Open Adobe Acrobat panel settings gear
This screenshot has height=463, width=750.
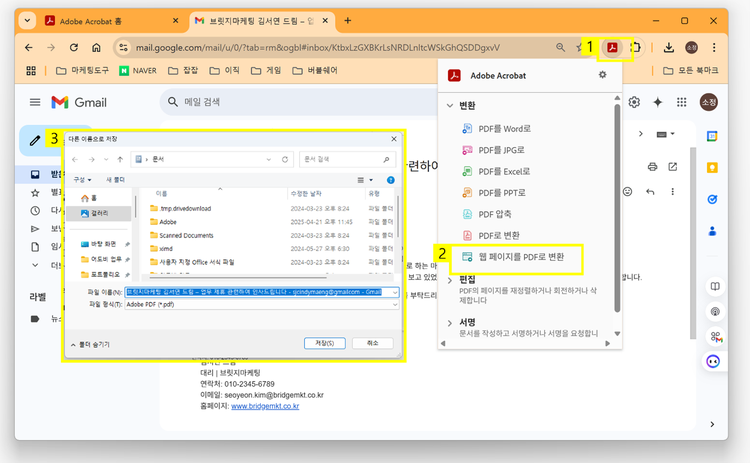tap(603, 75)
